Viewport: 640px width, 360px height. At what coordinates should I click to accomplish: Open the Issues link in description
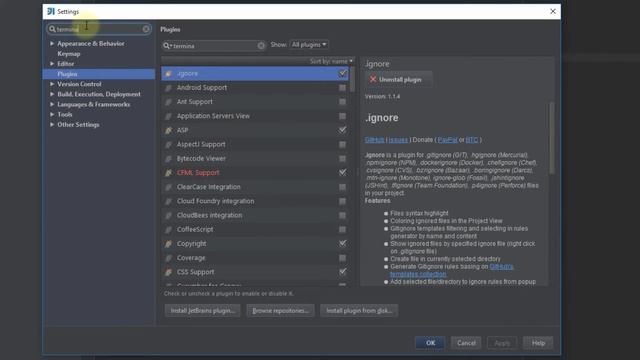tap(398, 140)
